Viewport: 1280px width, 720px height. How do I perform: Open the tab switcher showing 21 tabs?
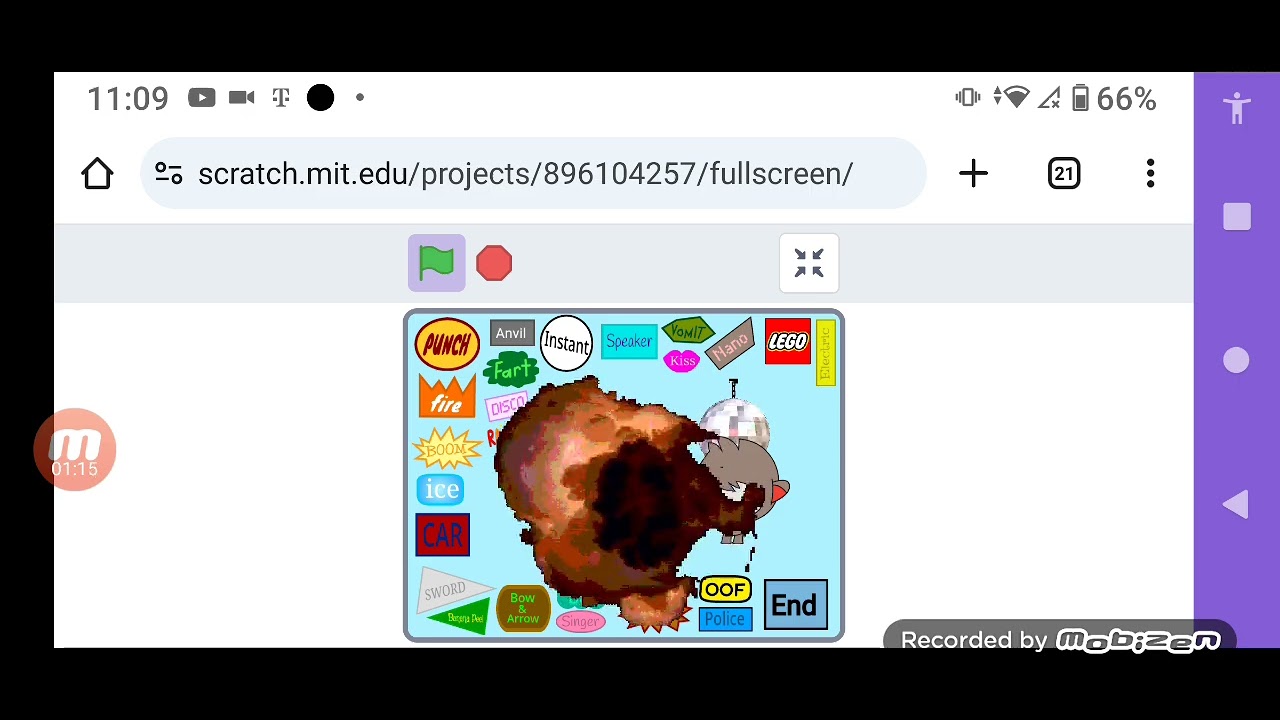click(1064, 174)
